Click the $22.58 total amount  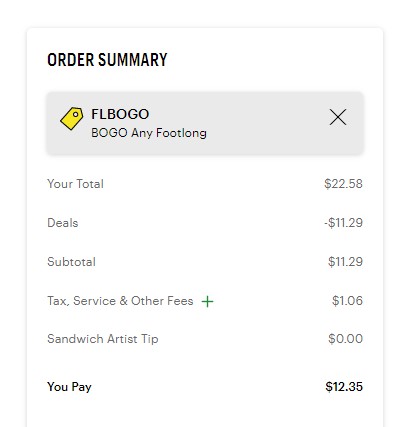coord(343,184)
